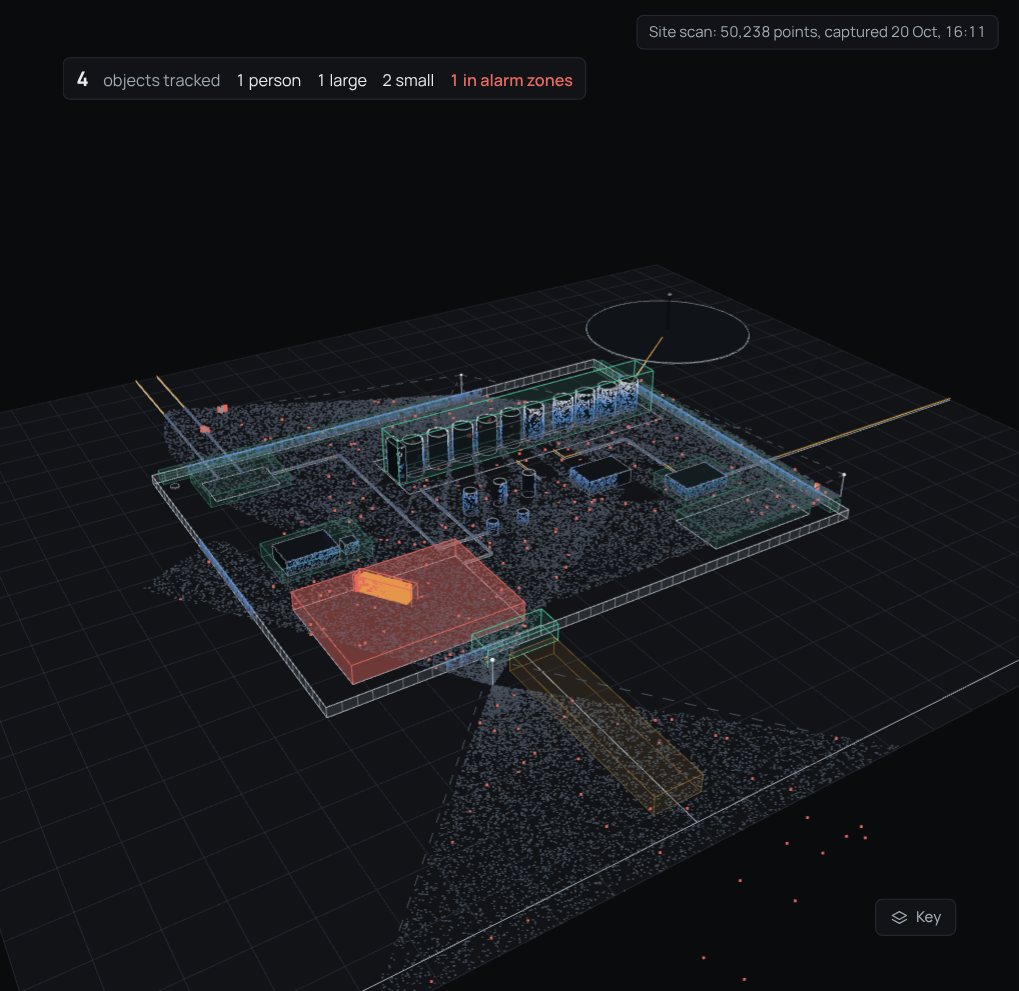Image resolution: width=1019 pixels, height=991 pixels.
Task: Click the '4' objects tracked number
Action: pyautogui.click(x=83, y=79)
